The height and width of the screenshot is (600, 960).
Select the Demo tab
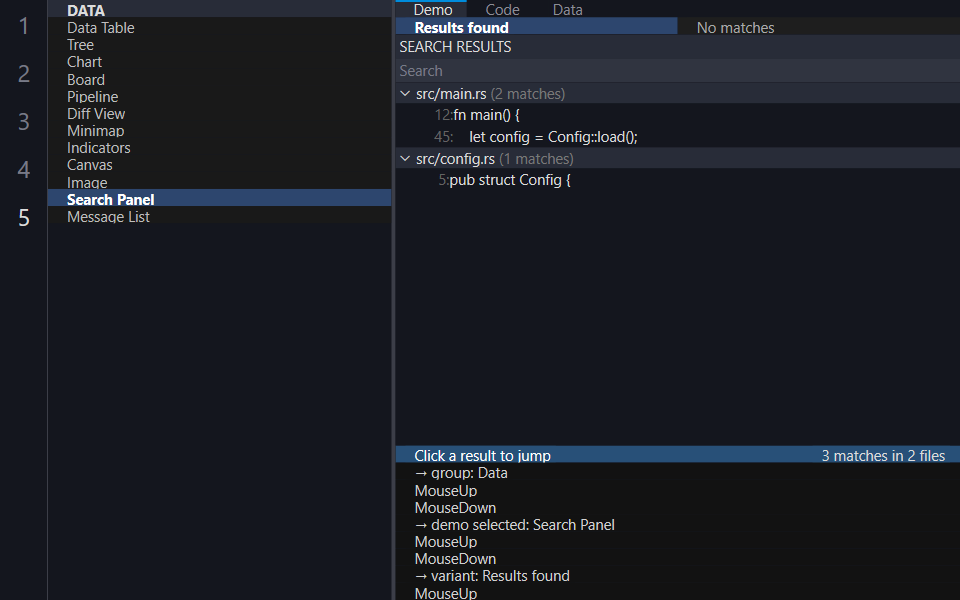tap(433, 9)
